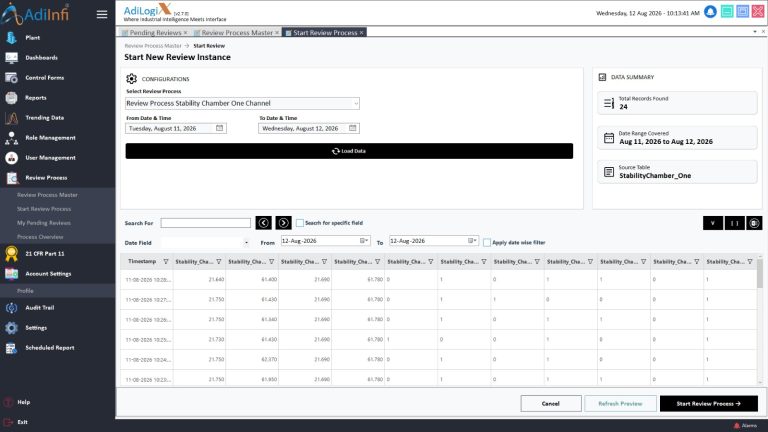Enable Search for specific field checkbox
Viewport: 768px width, 432px height.
[300, 223]
